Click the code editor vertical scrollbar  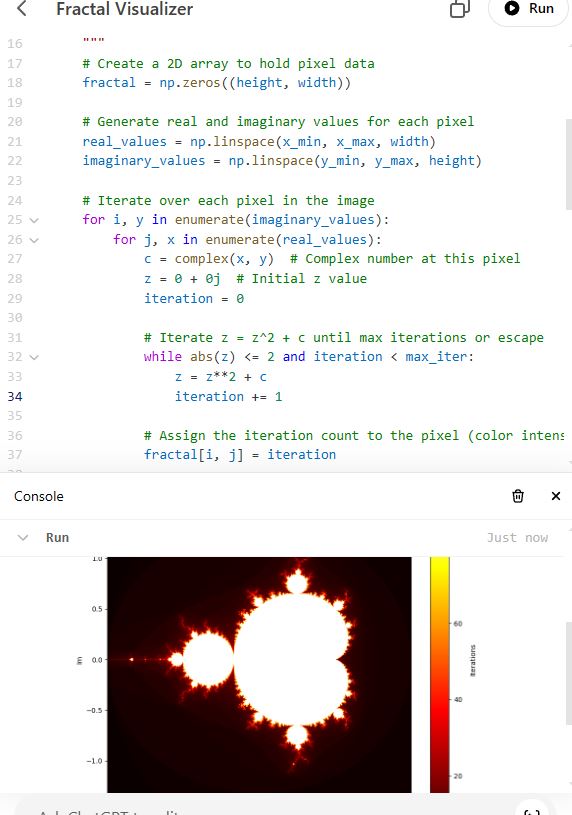(568, 164)
